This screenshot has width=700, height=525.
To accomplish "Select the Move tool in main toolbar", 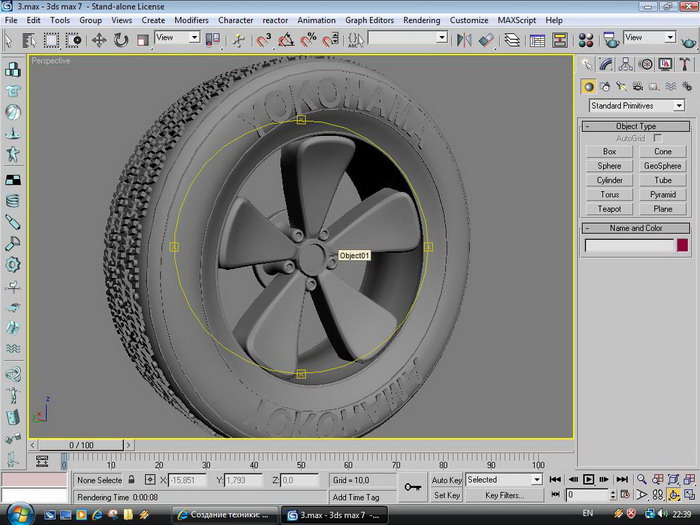I will point(99,40).
